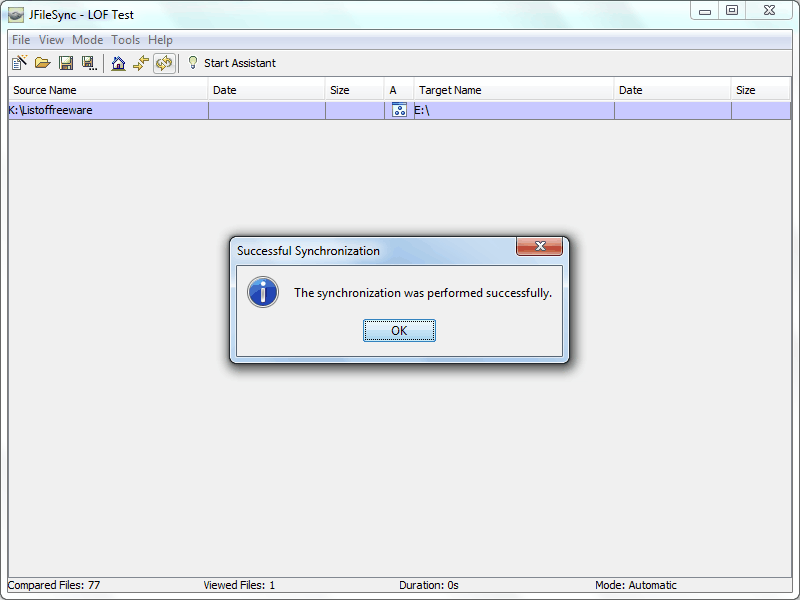Click the blue information icon in dialog
The height and width of the screenshot is (600, 800).
pyautogui.click(x=263, y=292)
